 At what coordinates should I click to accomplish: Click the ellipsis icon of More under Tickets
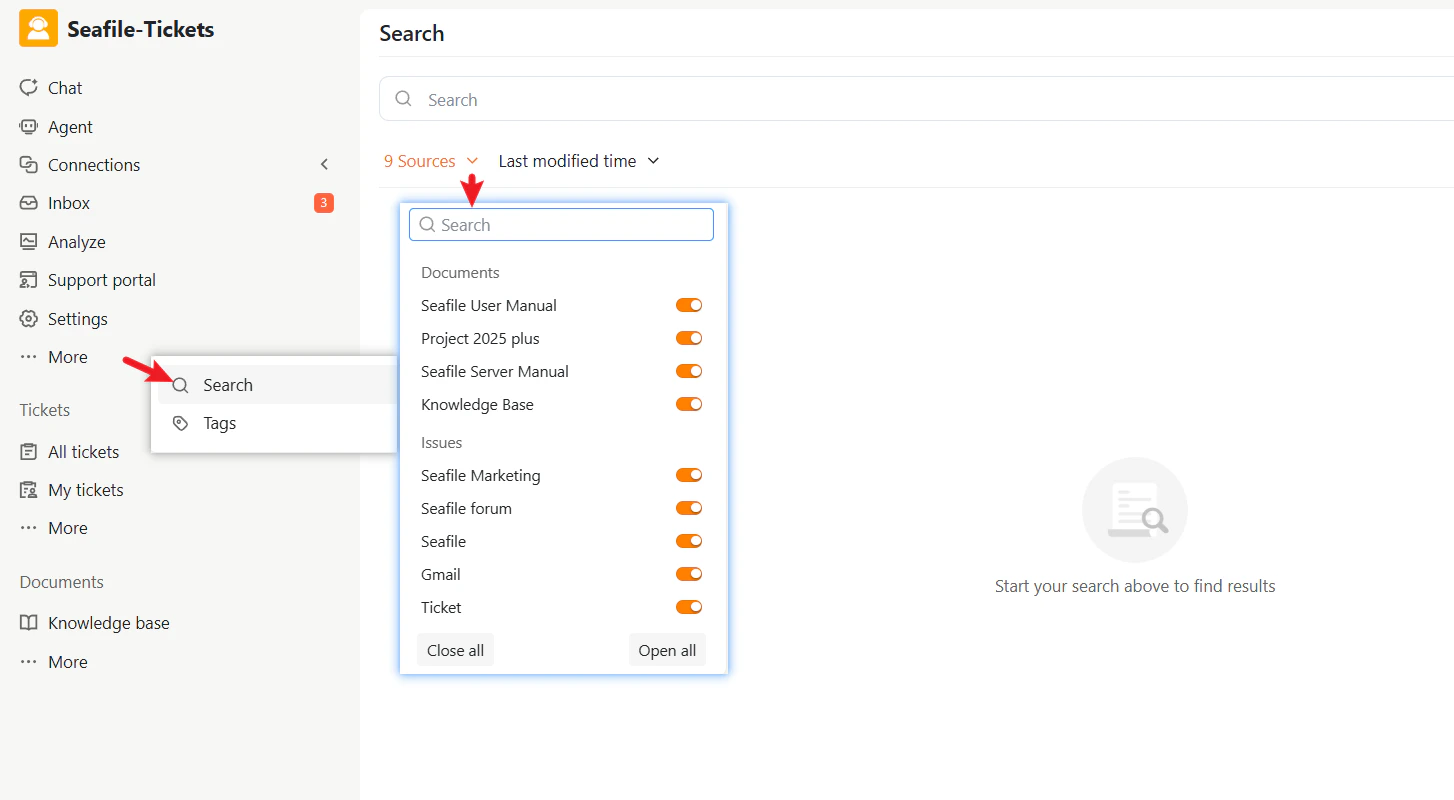click(29, 528)
